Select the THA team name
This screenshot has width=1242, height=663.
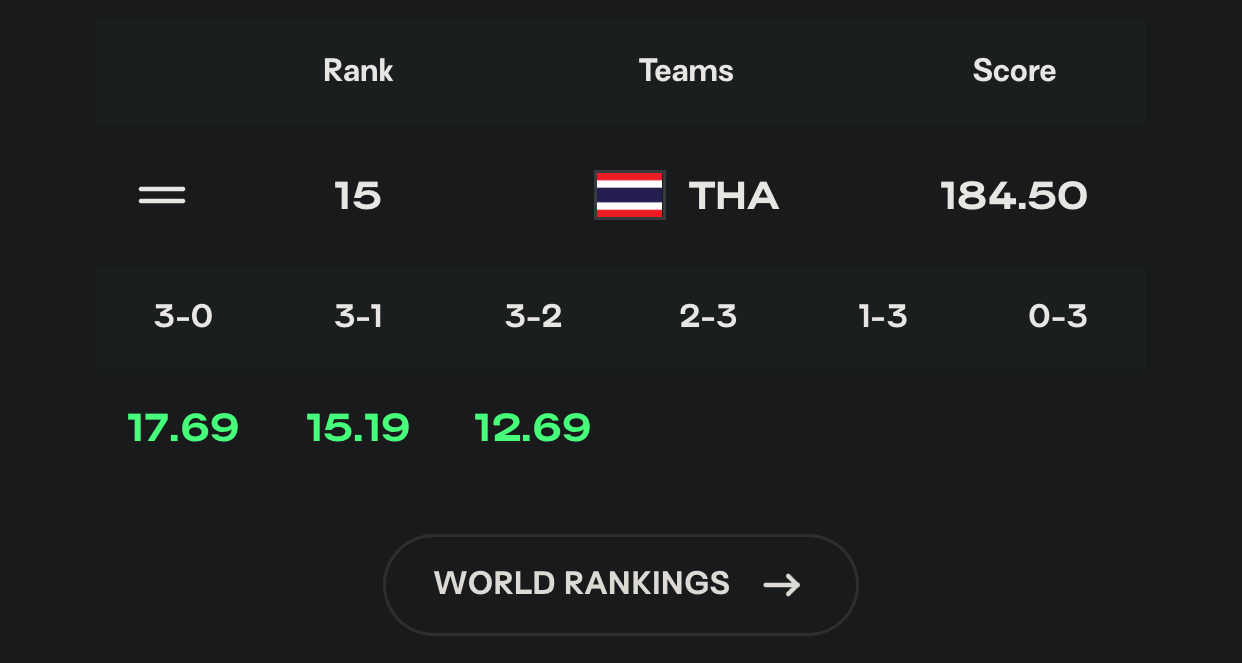click(734, 196)
